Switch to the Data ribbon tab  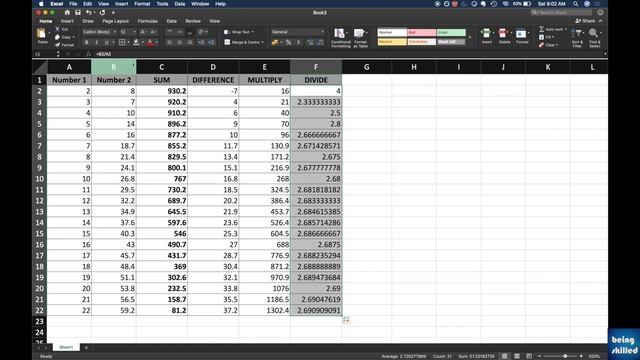pos(171,21)
